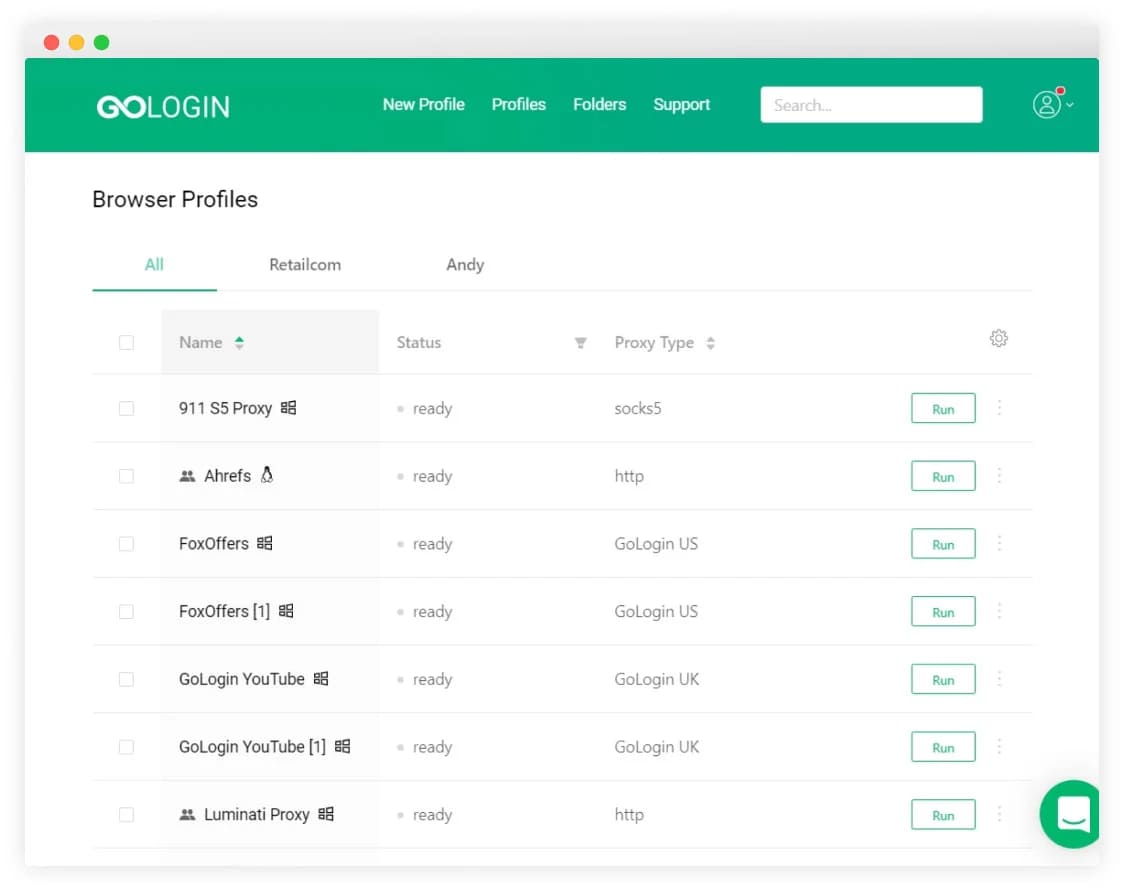Click Linux penguin icon next to Ahrefs
This screenshot has width=1125, height=891.
tap(267, 475)
